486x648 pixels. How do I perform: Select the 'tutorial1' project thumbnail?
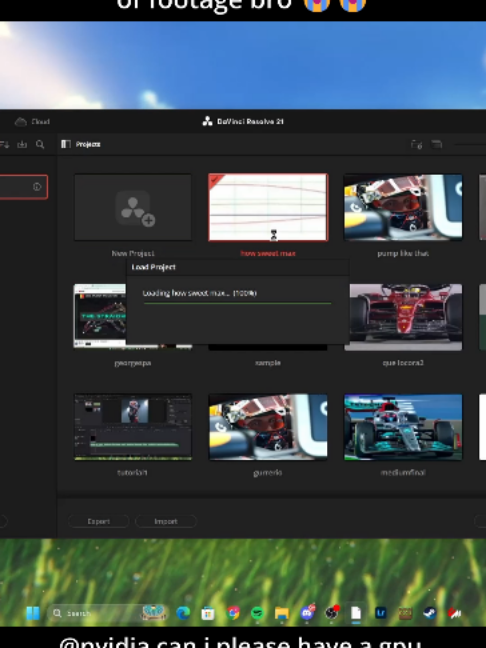pyautogui.click(x=133, y=427)
